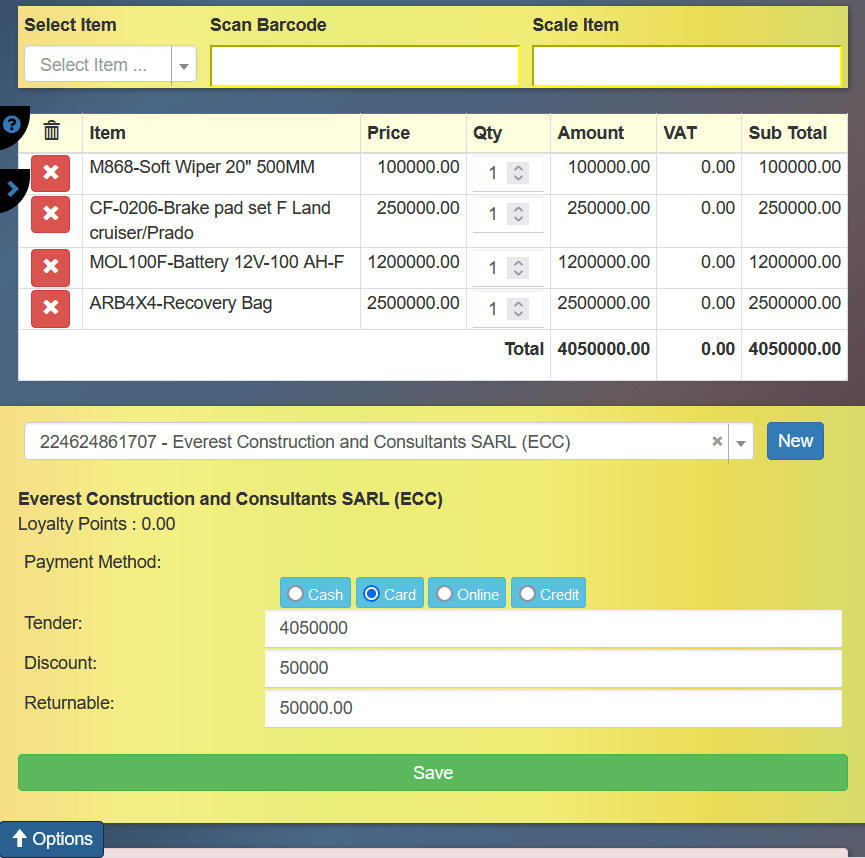Delete the Brake pad set row
865x858 pixels.
50,214
